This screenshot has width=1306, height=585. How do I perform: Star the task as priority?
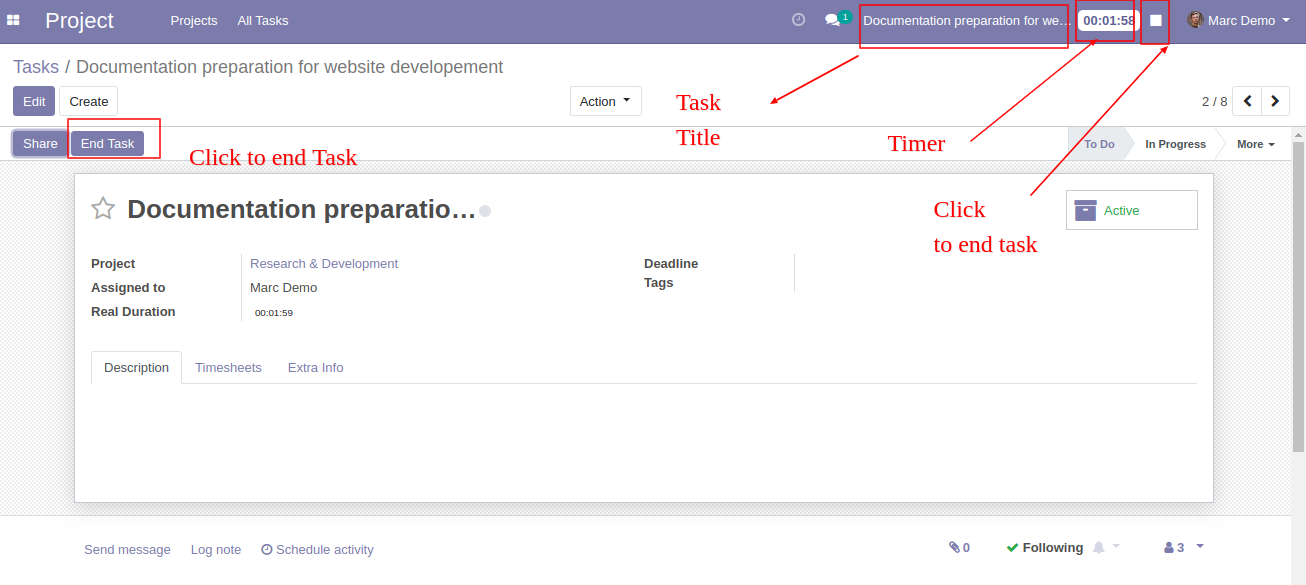pyautogui.click(x=103, y=208)
